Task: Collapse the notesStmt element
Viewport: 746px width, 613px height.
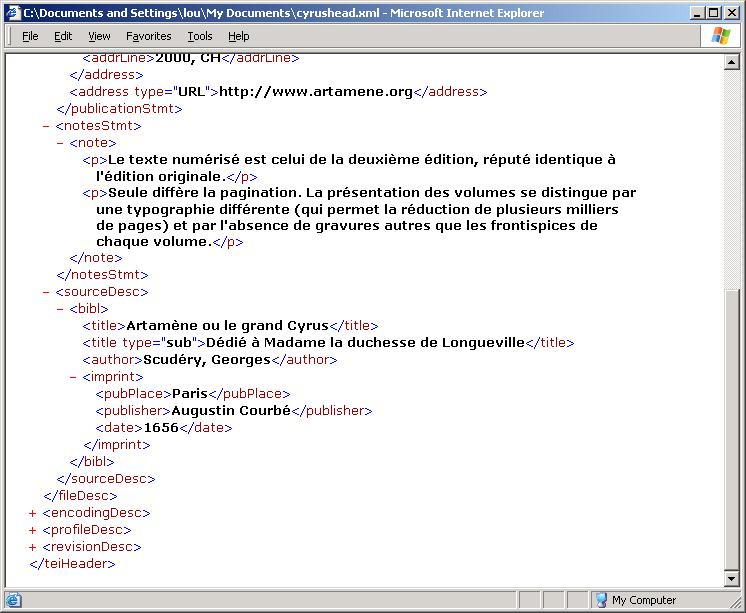Action: (46, 126)
